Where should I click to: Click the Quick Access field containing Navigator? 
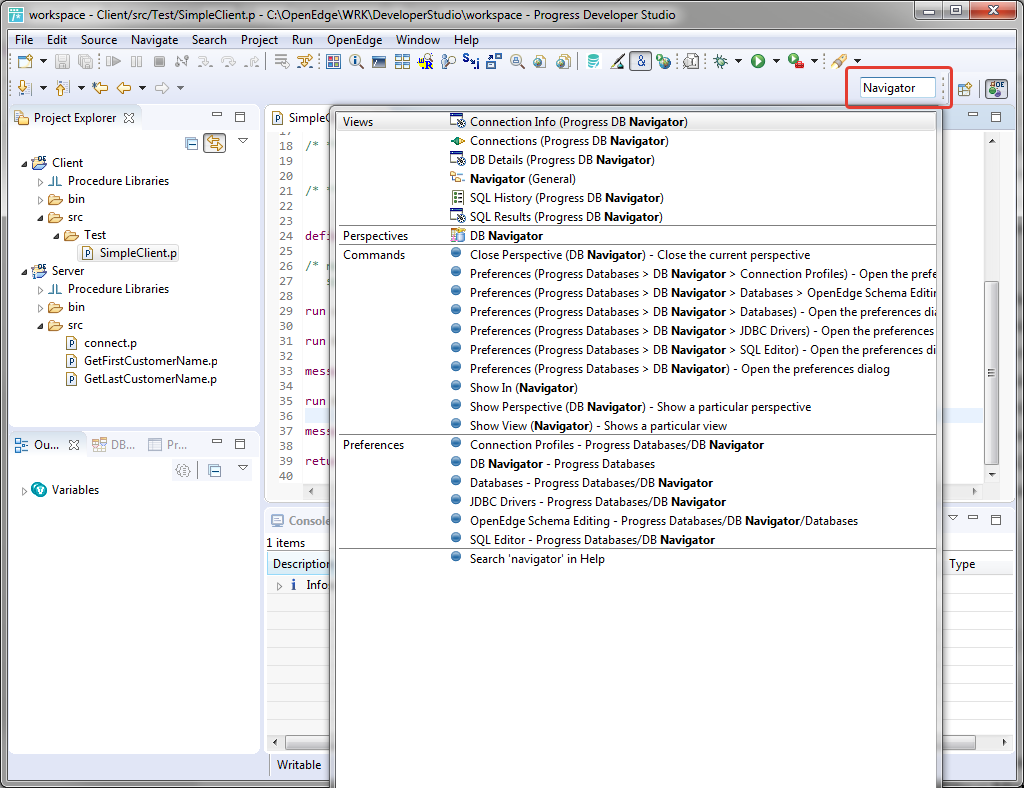point(897,88)
